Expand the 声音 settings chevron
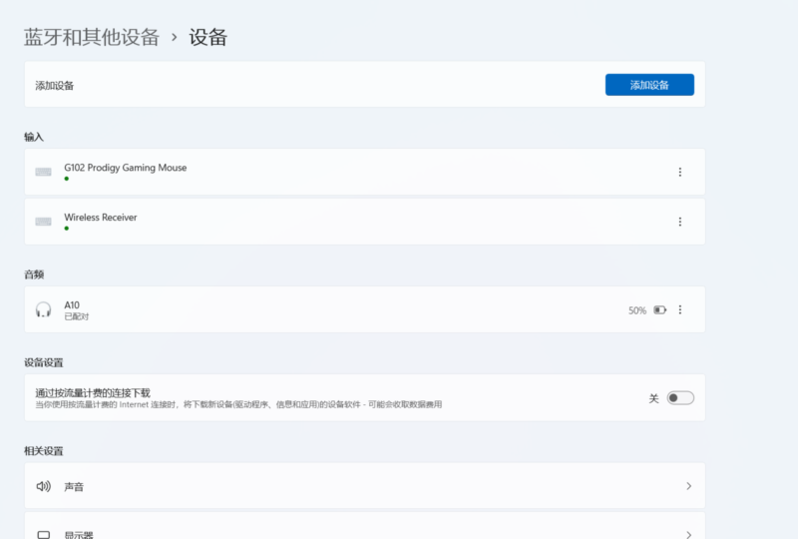Screen dimensions: 798x539 [689, 486]
